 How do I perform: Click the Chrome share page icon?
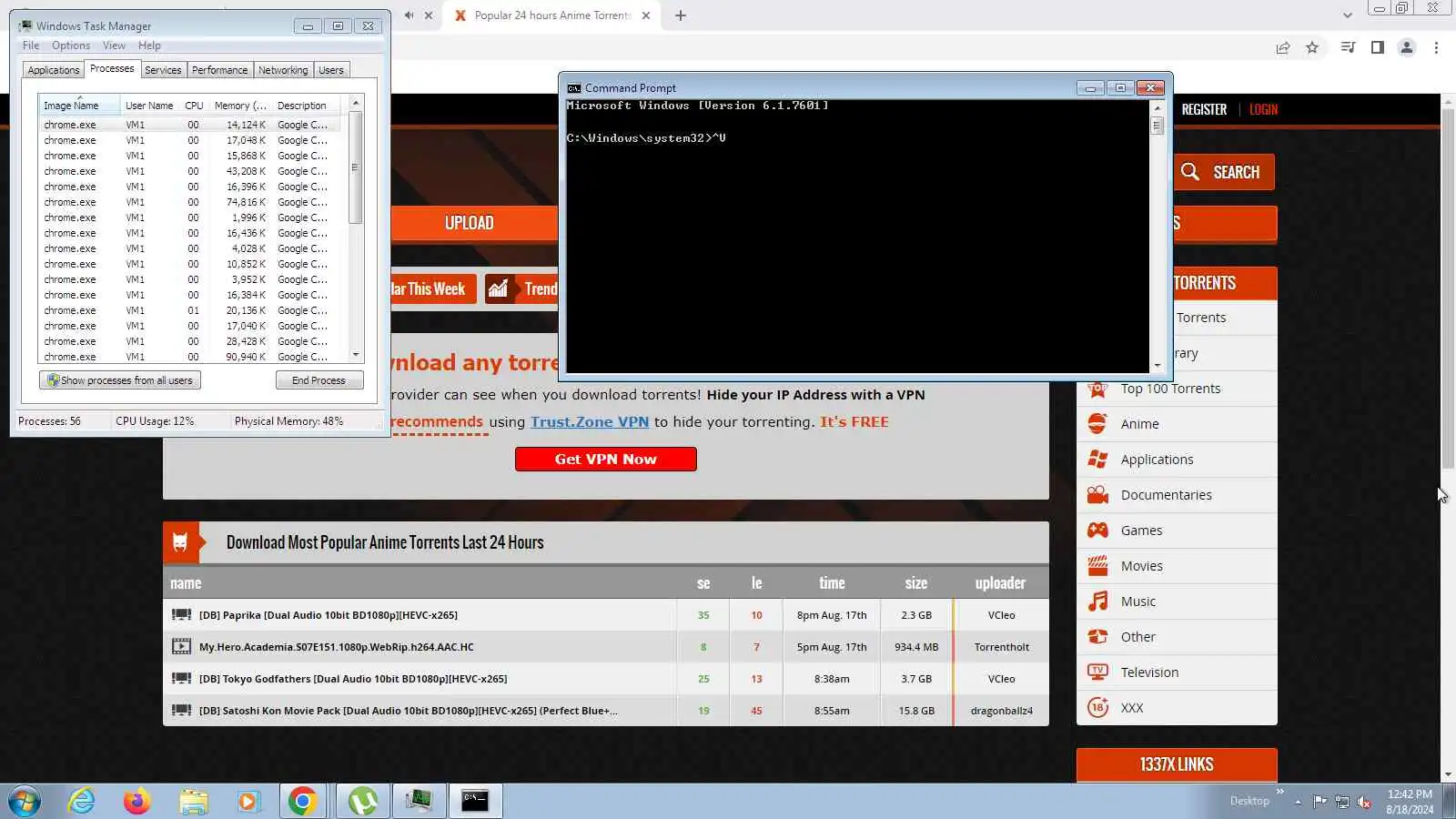[x=1282, y=47]
